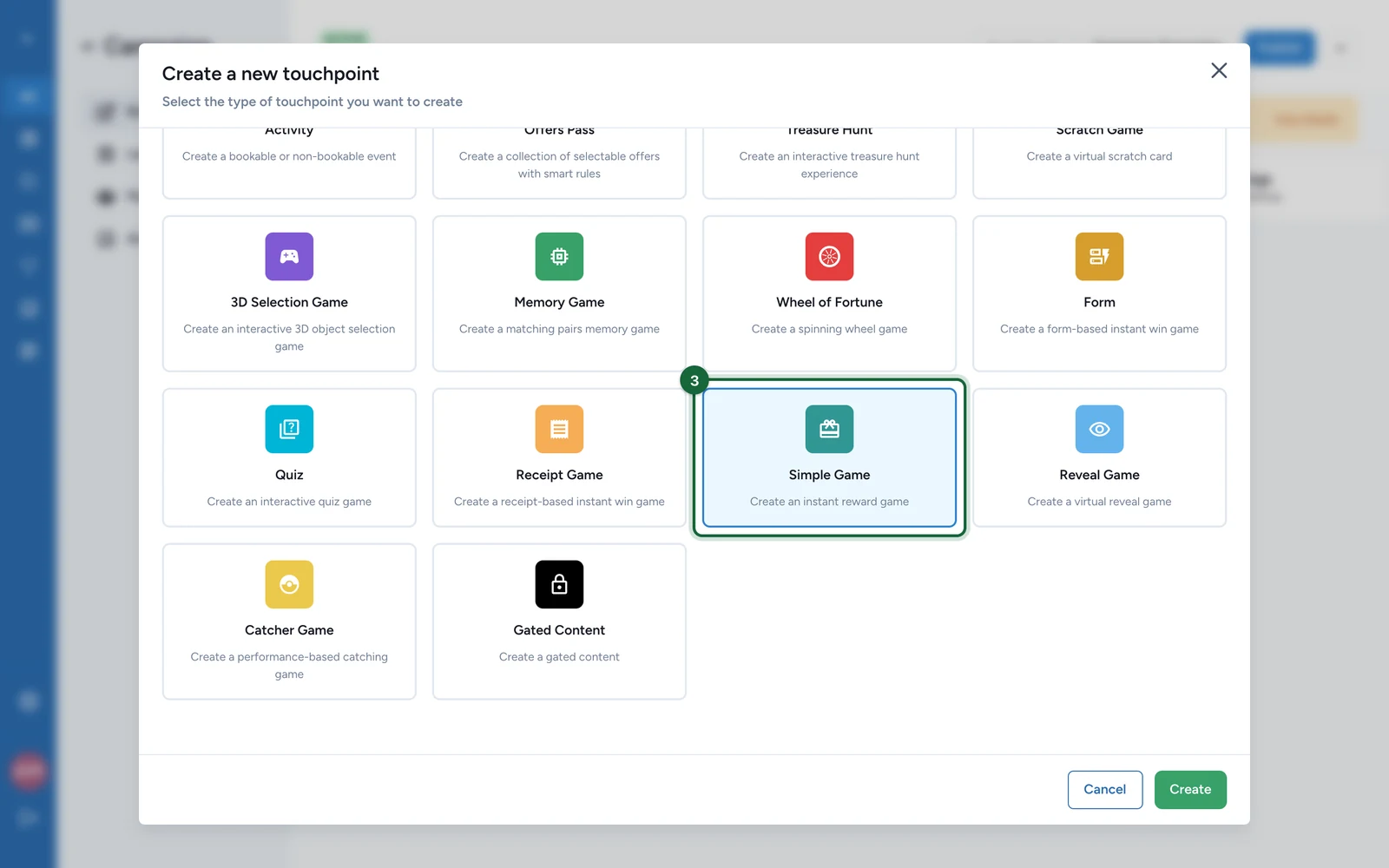
Task: Click the Receipt Game receipt icon
Action: point(559,429)
